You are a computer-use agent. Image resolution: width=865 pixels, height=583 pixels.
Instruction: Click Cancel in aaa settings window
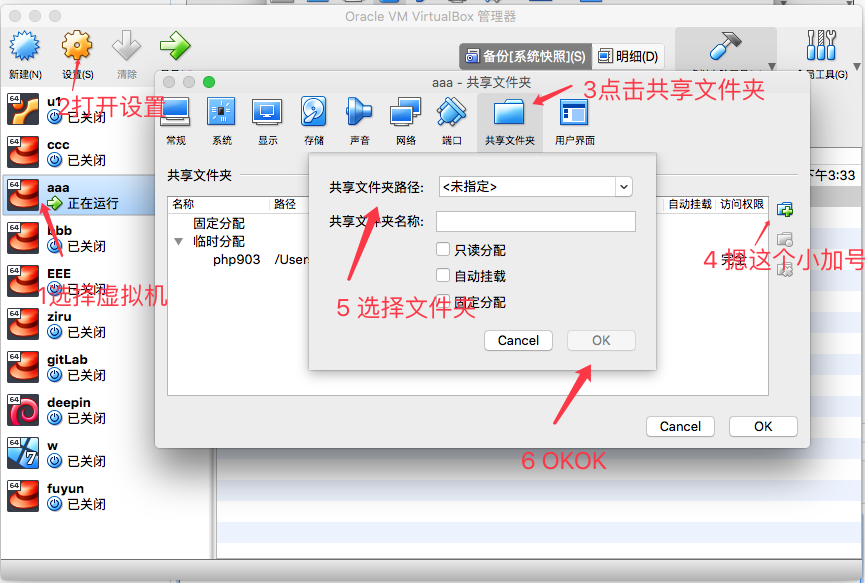click(x=680, y=426)
